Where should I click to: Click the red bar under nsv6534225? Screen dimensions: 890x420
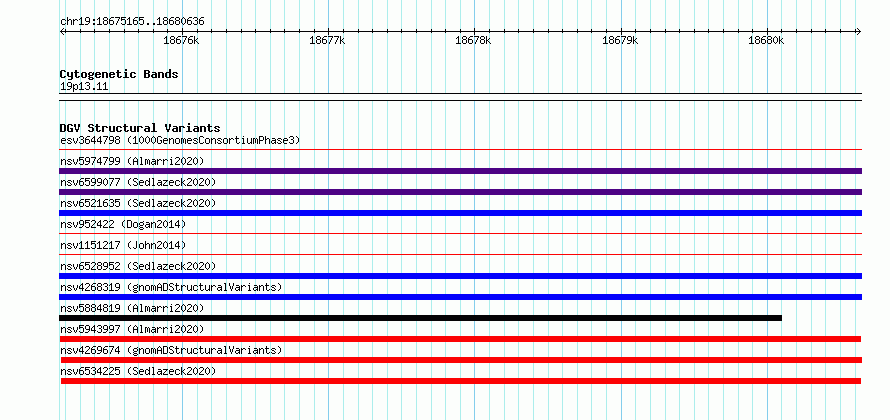click(x=461, y=381)
